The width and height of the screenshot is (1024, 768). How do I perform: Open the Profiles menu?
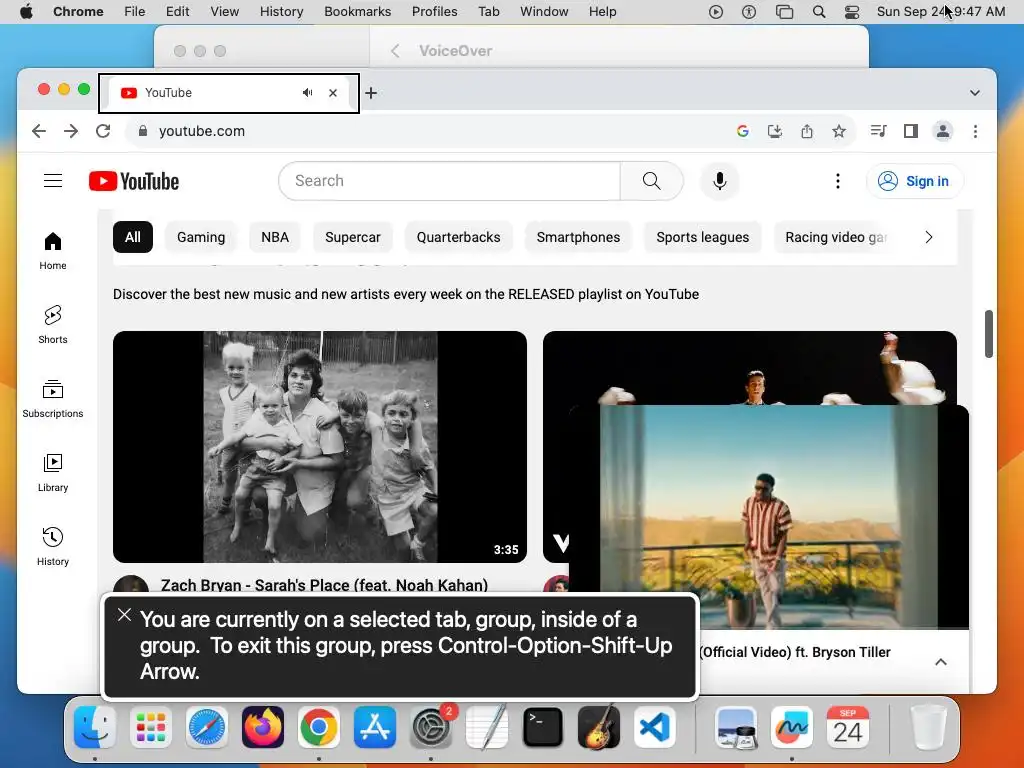434,12
